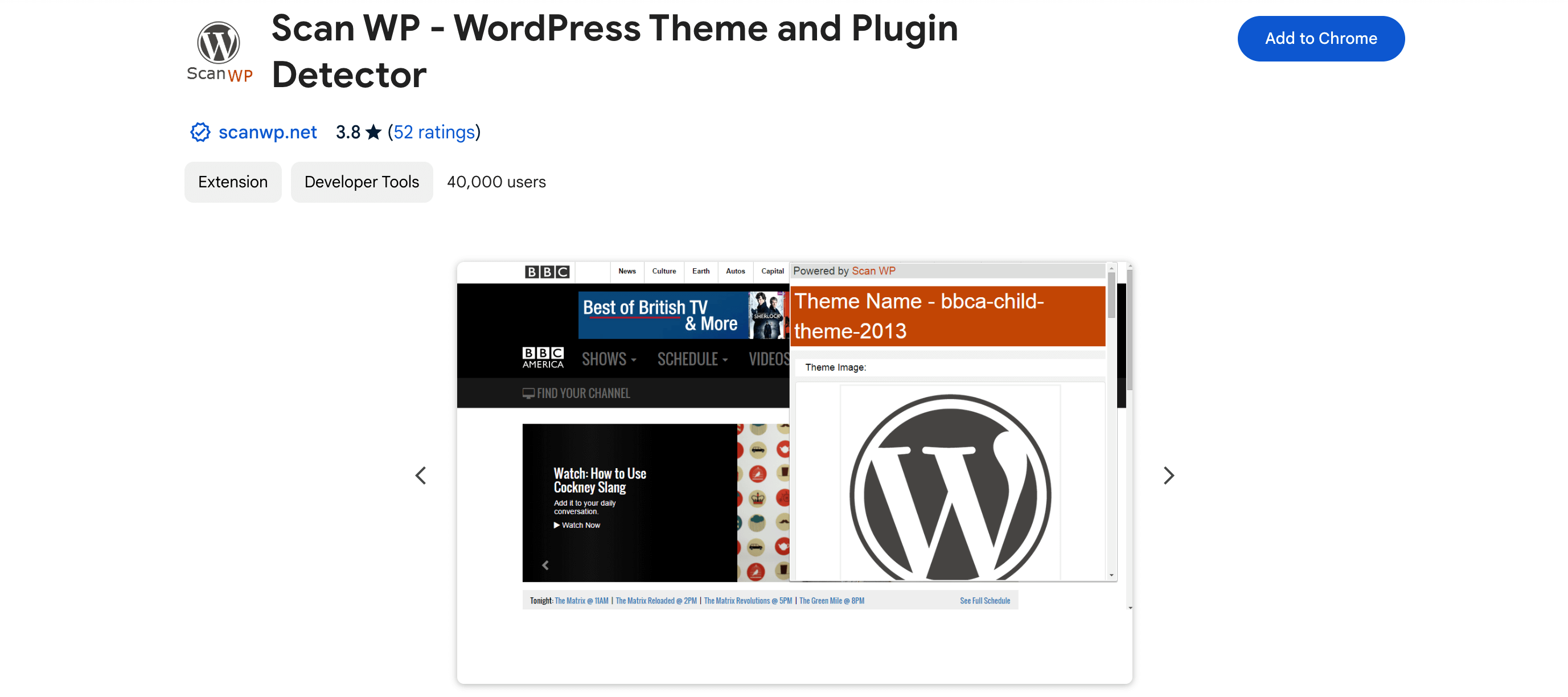Click the verified publisher badge icon
Image resolution: width=1568 pixels, height=697 pixels.
point(200,132)
